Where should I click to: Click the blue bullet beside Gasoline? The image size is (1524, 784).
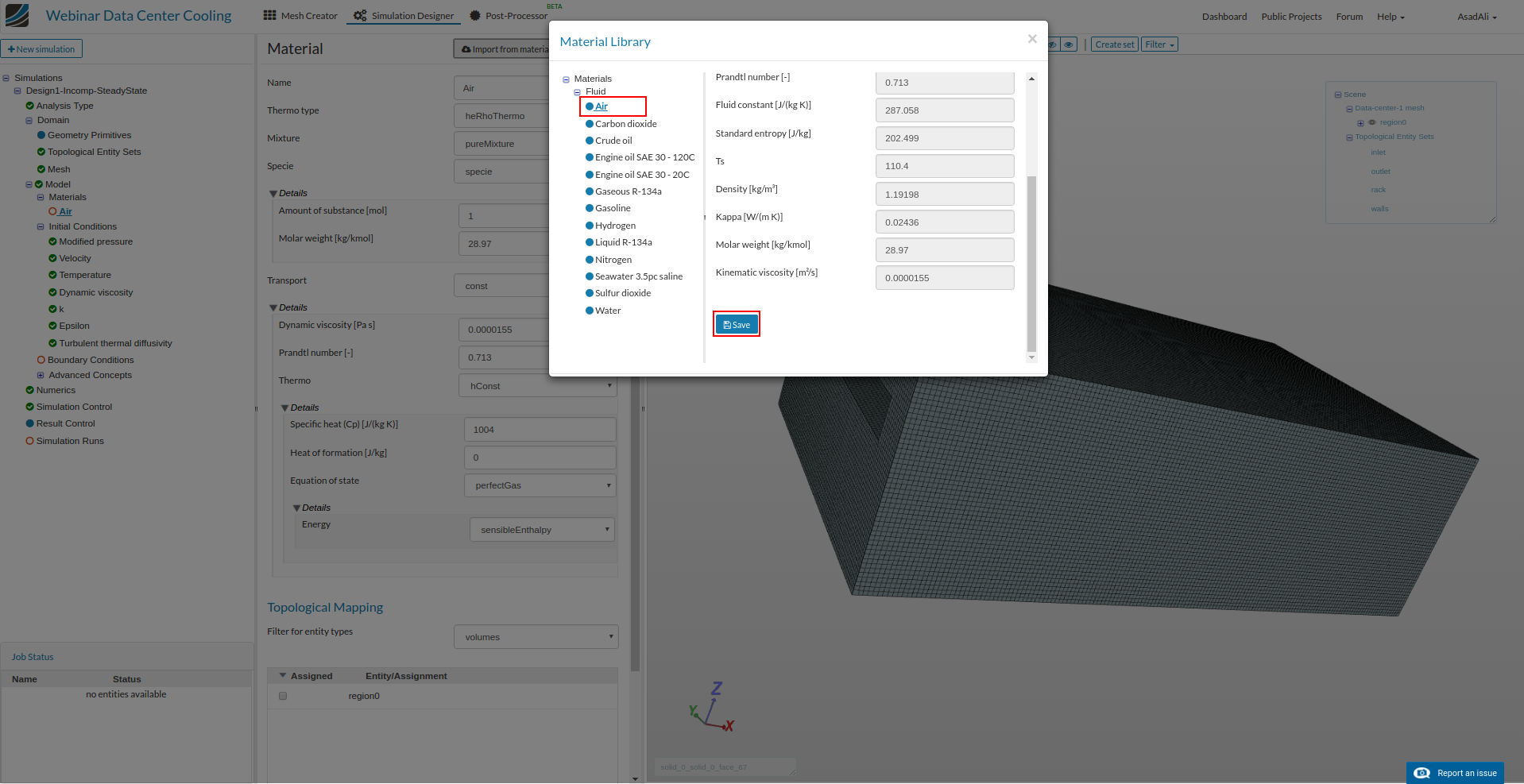click(590, 208)
